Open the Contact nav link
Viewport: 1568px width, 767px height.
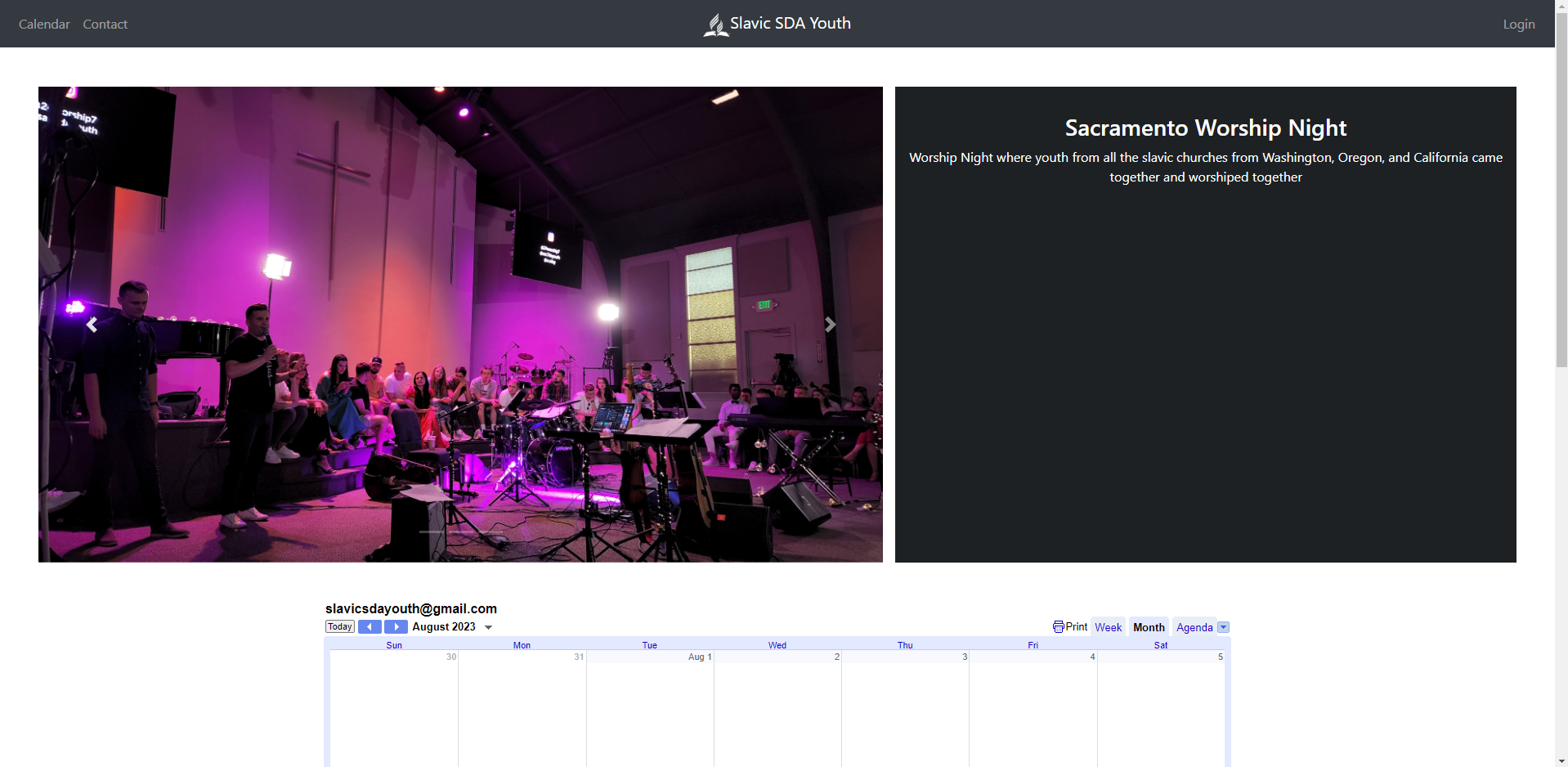point(105,25)
